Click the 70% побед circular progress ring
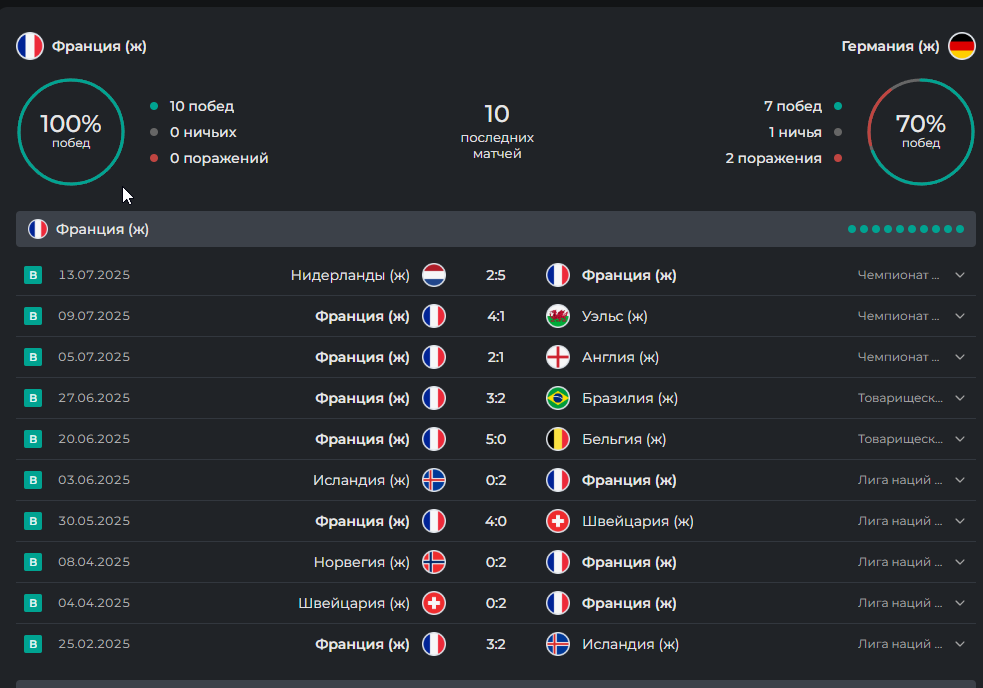The width and height of the screenshot is (983, 688). (x=920, y=132)
